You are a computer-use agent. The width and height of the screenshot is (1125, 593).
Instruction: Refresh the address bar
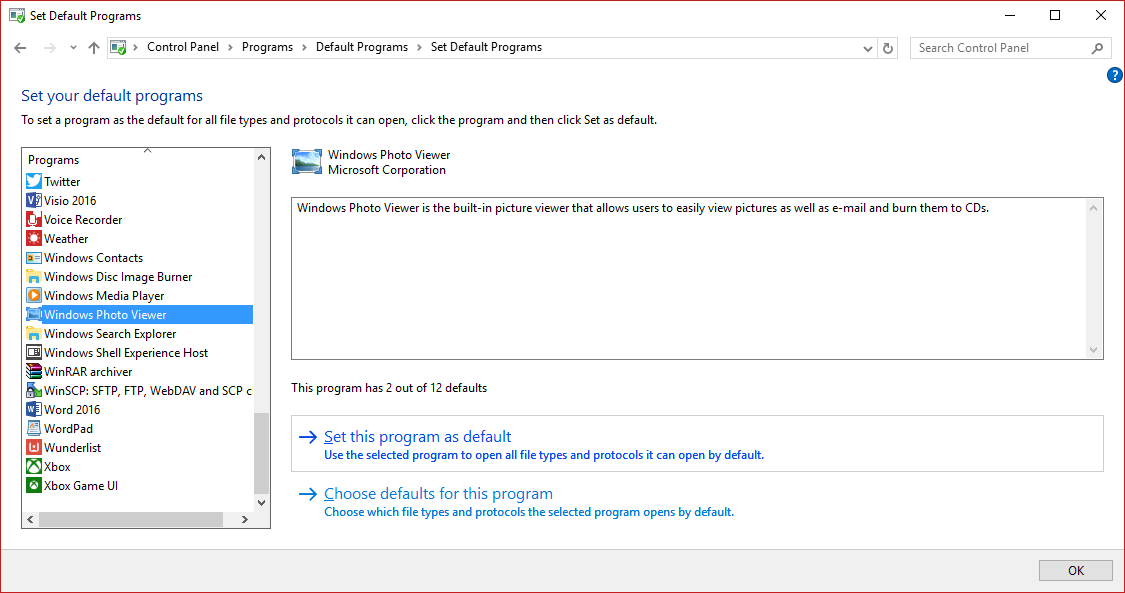tap(888, 48)
